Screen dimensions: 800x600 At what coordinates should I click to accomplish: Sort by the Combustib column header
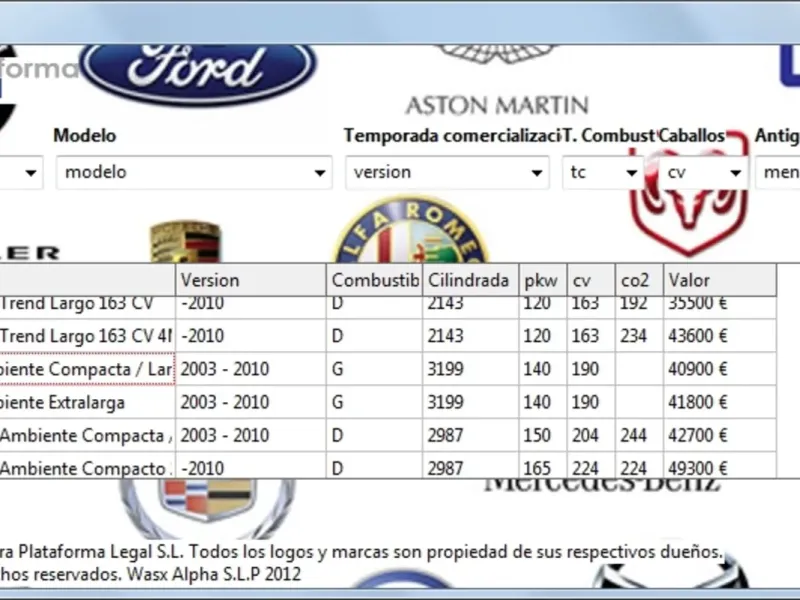point(374,280)
